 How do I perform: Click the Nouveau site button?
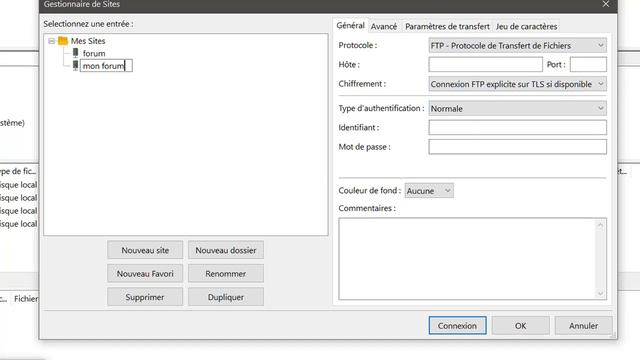coord(145,250)
